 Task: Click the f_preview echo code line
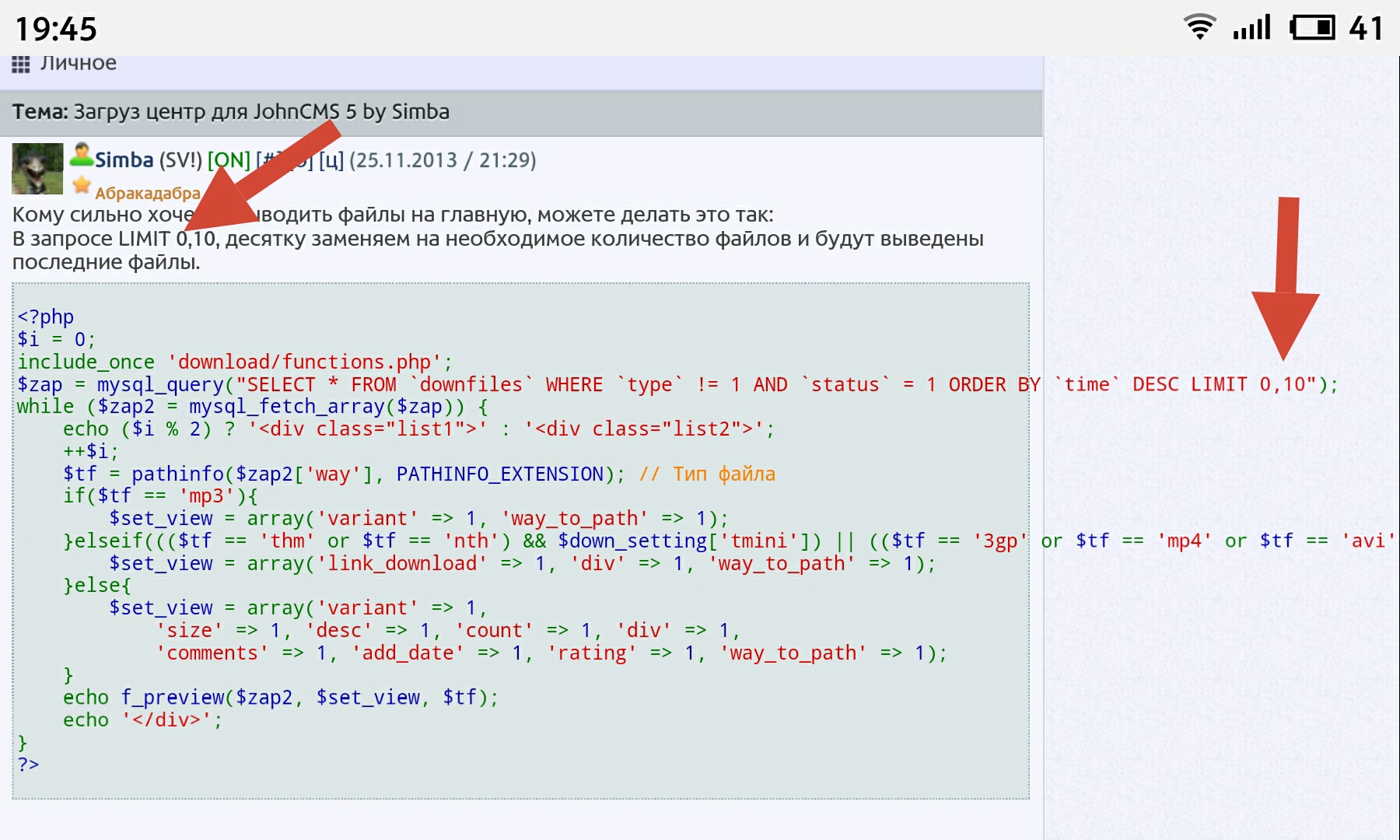pyautogui.click(x=280, y=698)
